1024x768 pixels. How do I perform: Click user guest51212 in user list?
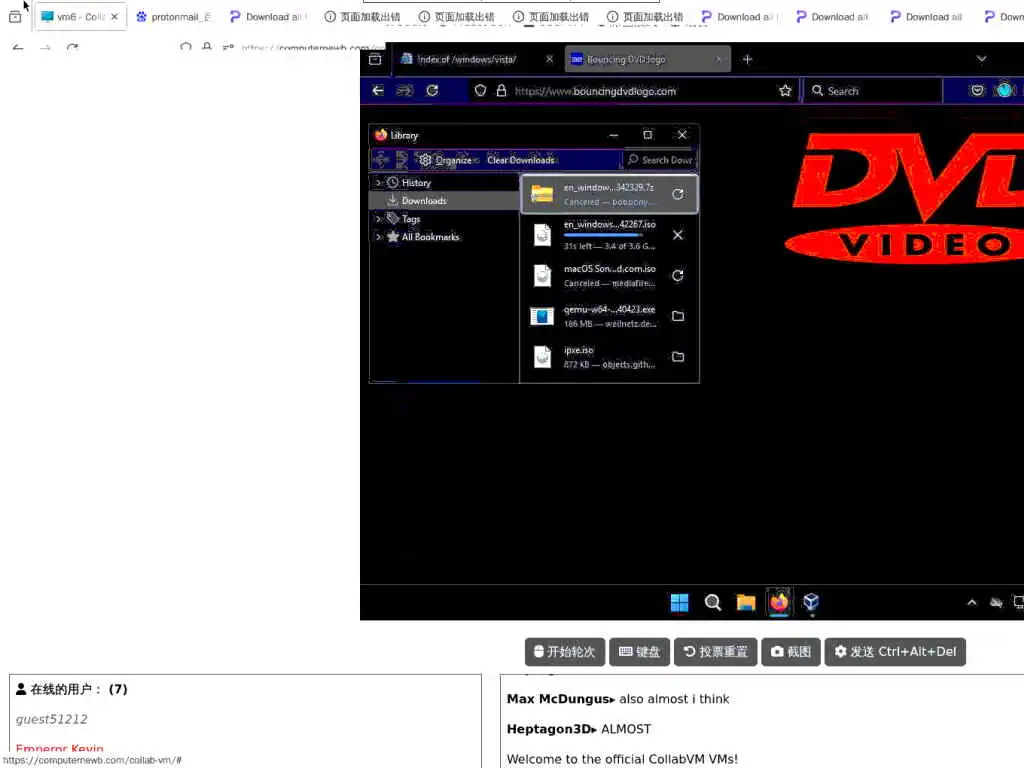point(52,719)
